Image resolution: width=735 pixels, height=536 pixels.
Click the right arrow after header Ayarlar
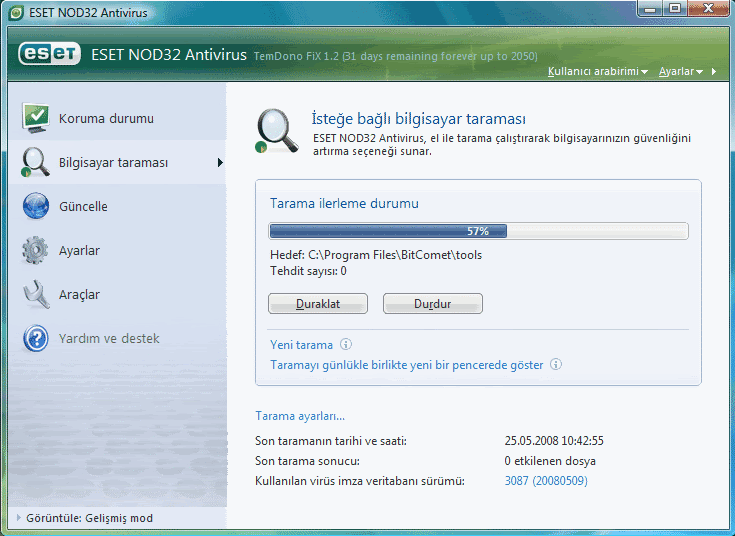[x=714, y=71]
